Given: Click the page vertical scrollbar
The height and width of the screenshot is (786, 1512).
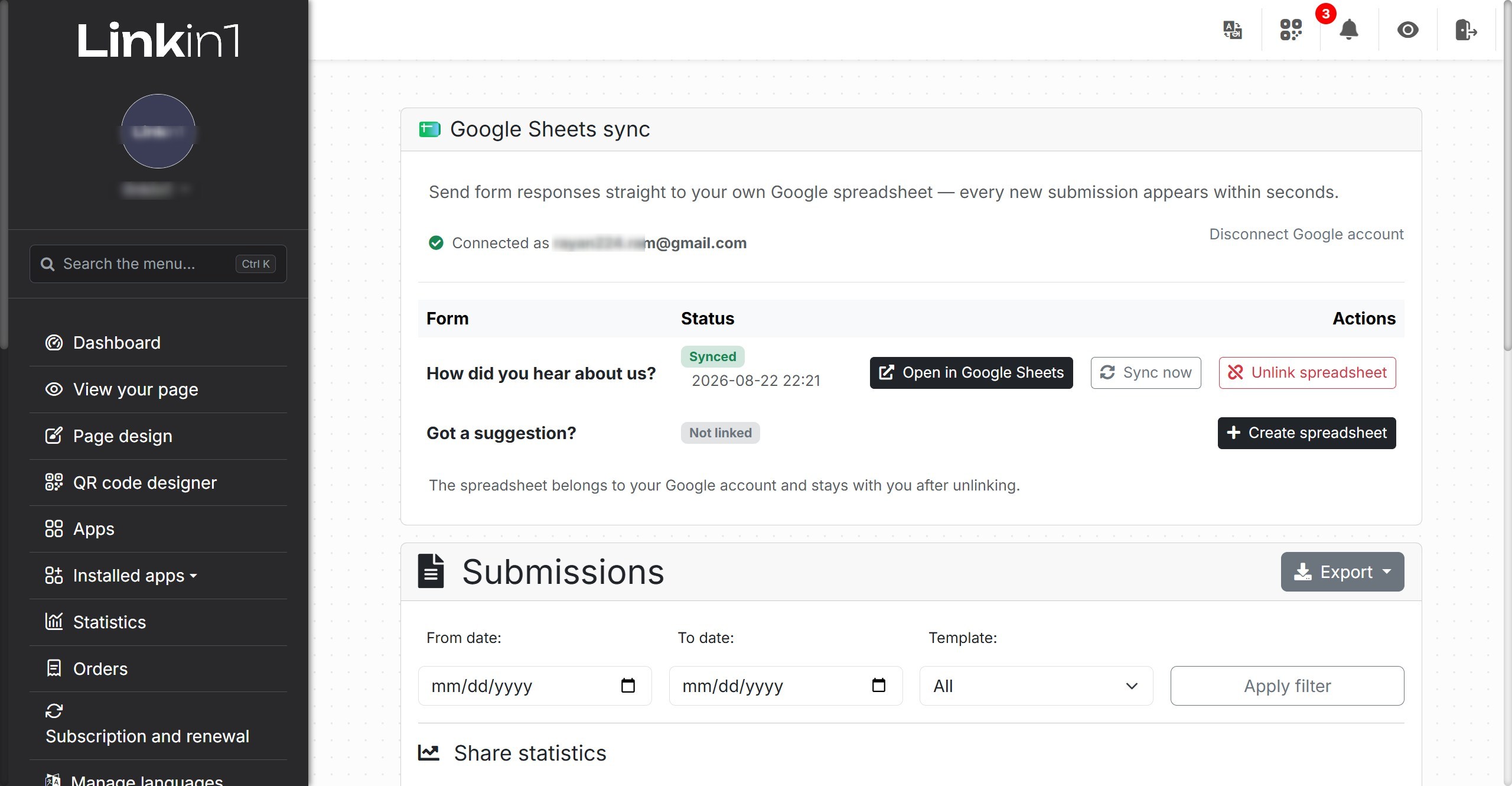Looking at the screenshot, I should click(x=1507, y=177).
